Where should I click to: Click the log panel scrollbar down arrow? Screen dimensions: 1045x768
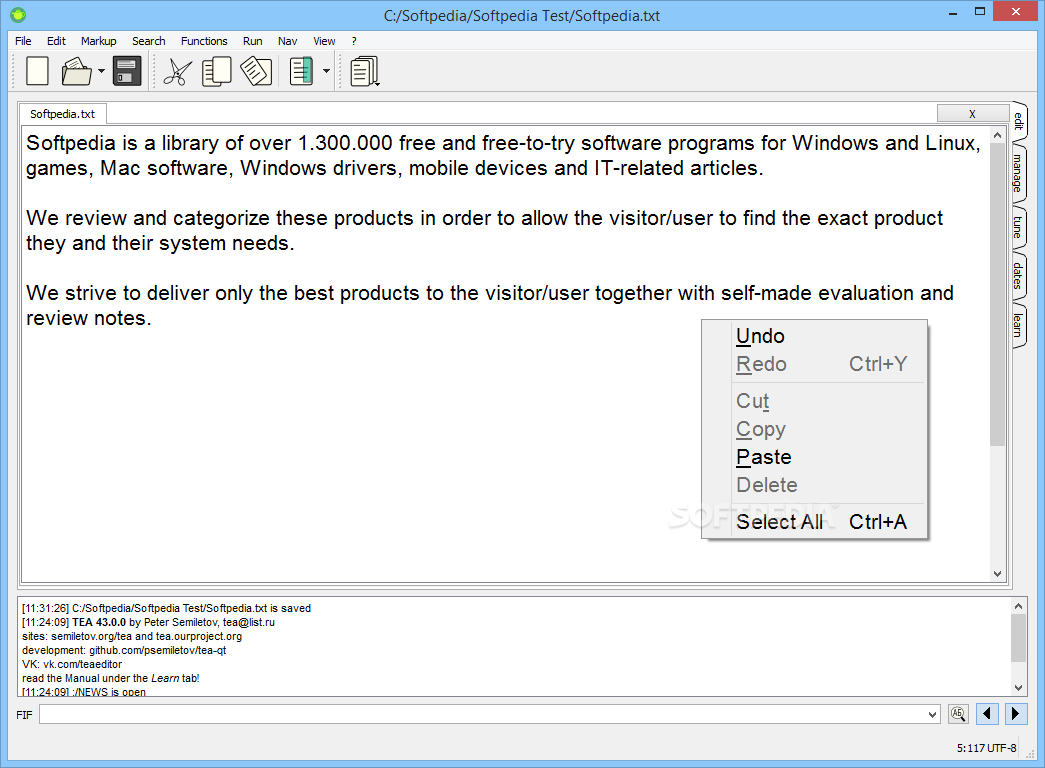1018,687
